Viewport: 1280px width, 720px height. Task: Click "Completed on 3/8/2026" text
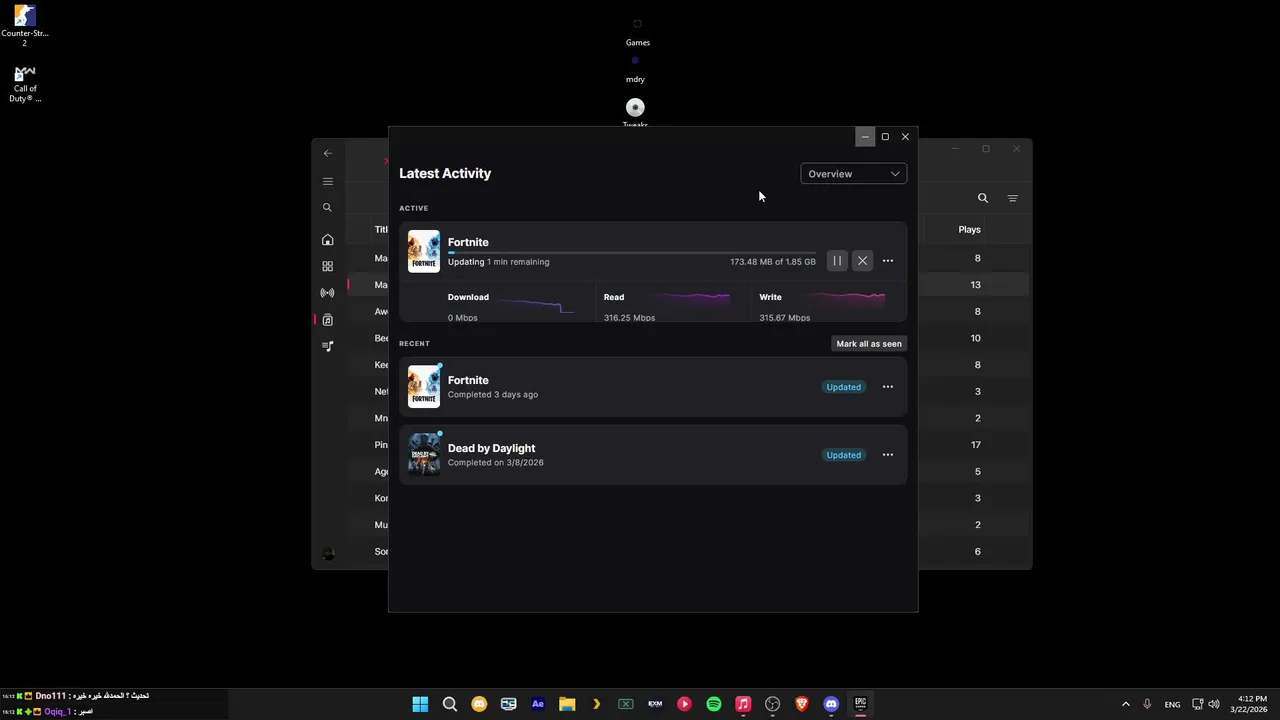(x=496, y=463)
